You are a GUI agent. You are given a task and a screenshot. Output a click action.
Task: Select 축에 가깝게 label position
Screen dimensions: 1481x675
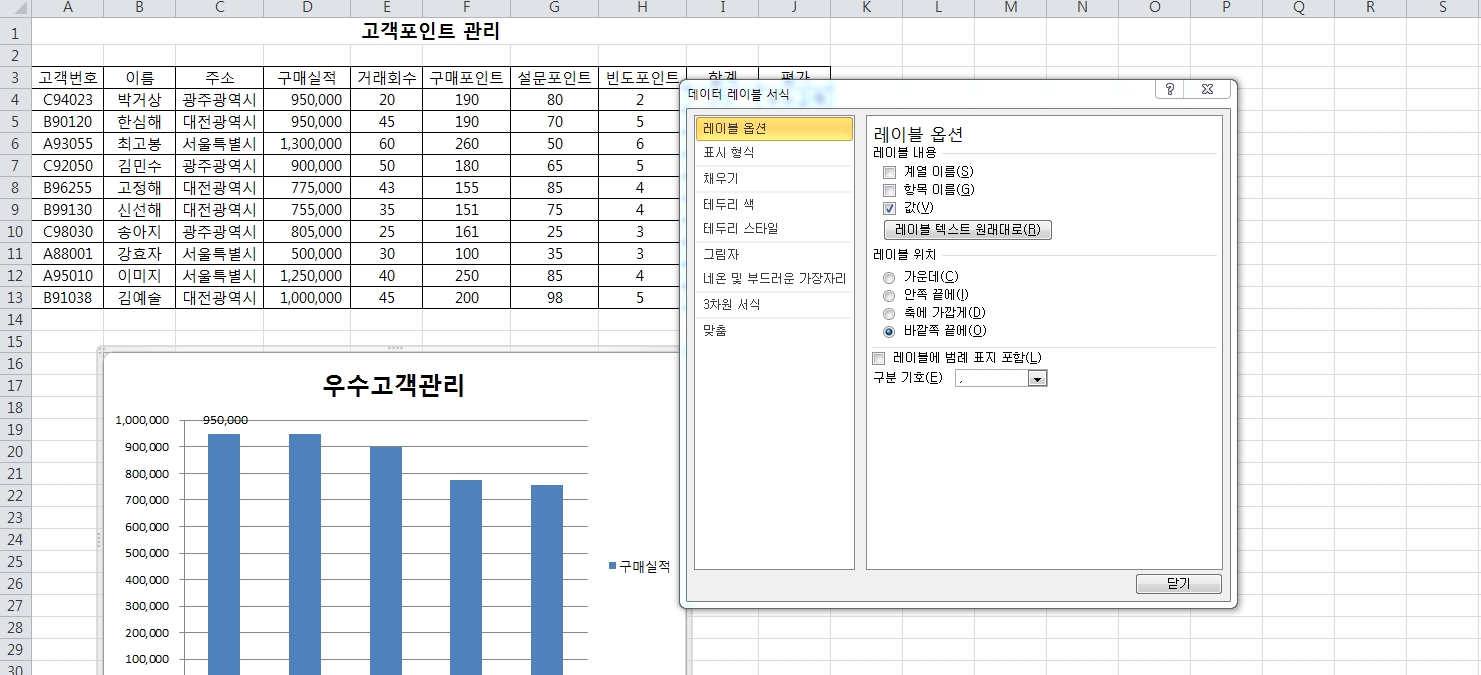pos(889,313)
